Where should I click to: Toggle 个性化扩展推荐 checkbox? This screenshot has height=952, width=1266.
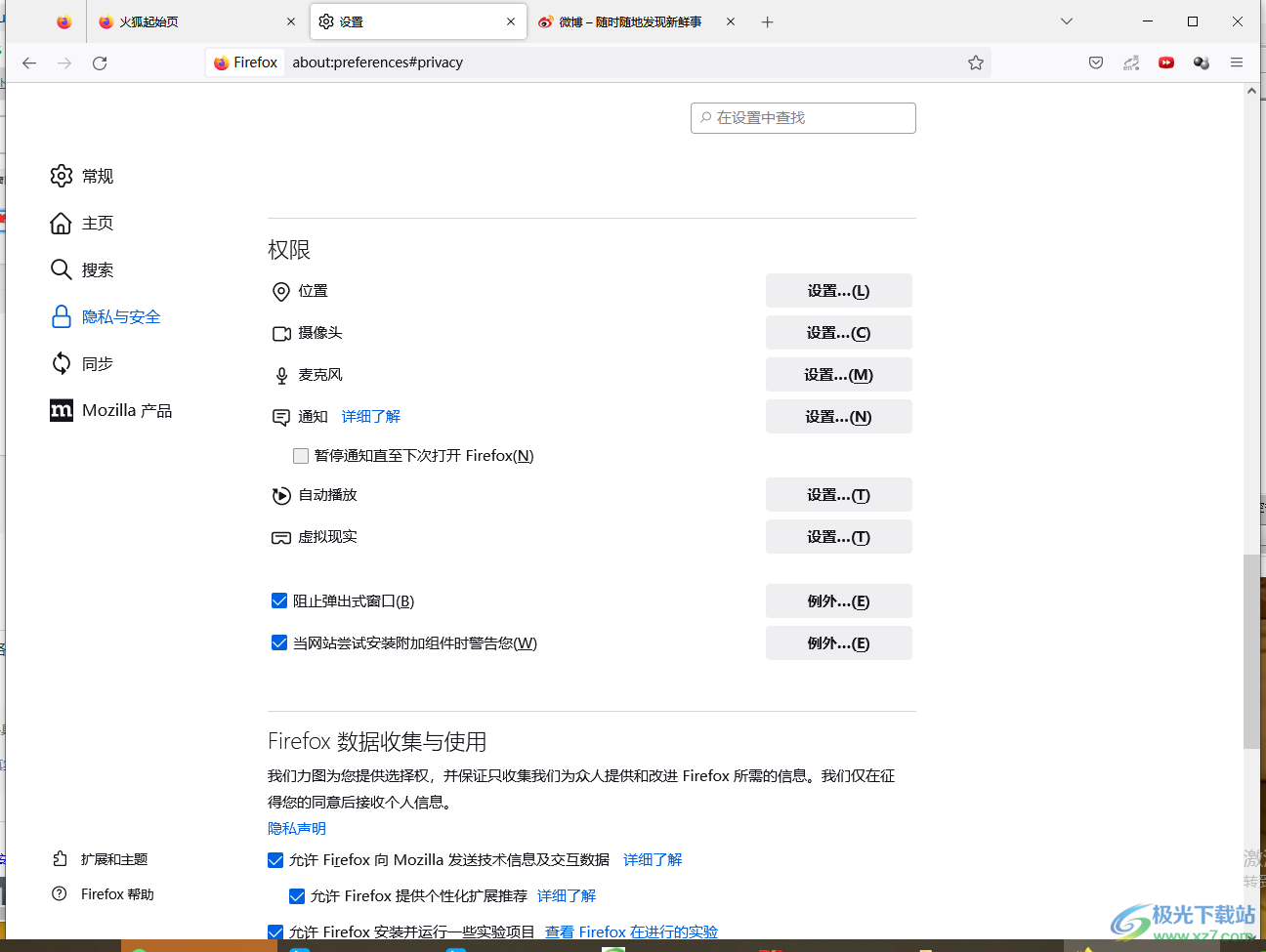click(x=297, y=896)
